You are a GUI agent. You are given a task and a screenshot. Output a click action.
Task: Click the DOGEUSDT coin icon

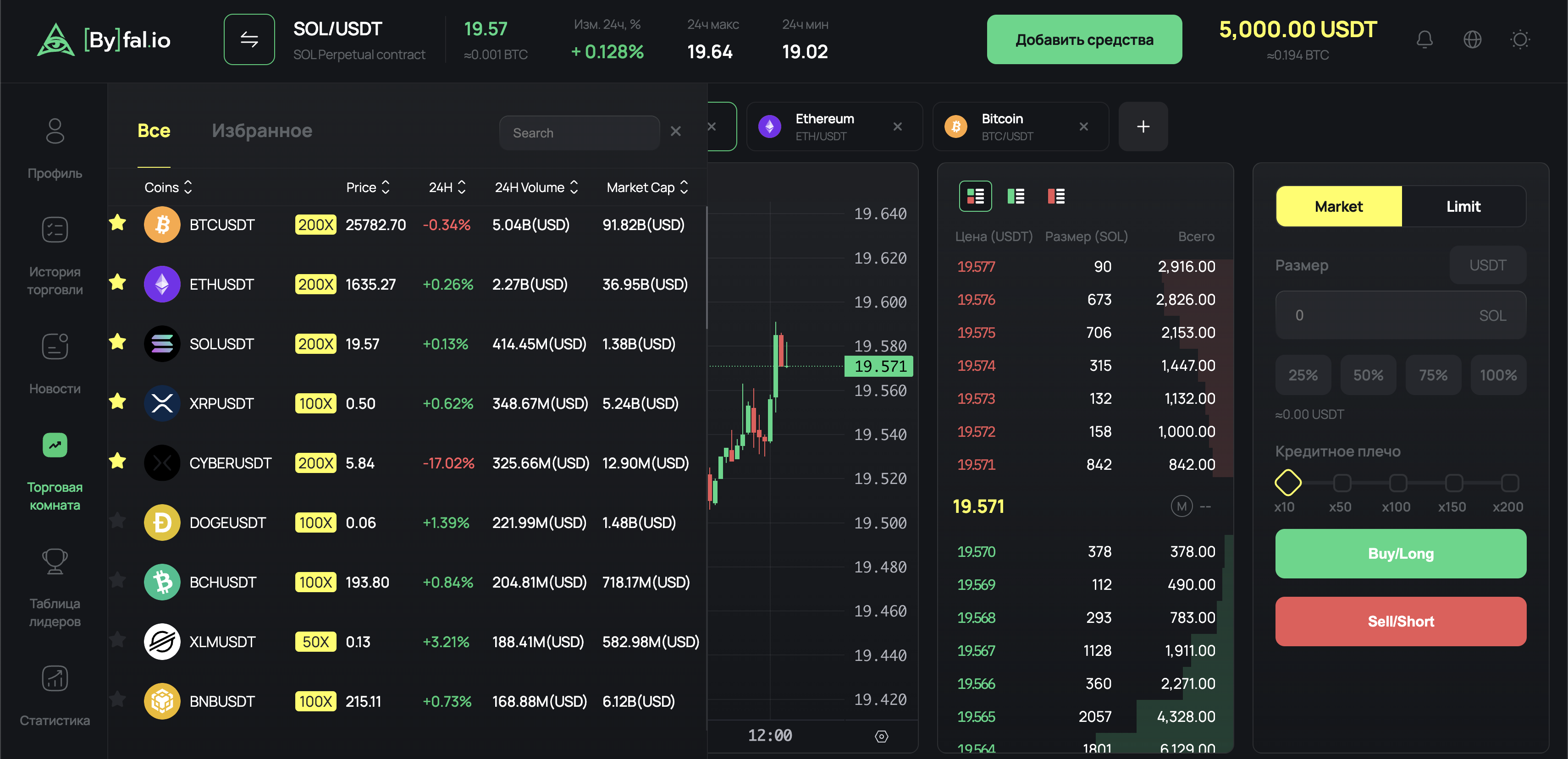click(x=162, y=523)
